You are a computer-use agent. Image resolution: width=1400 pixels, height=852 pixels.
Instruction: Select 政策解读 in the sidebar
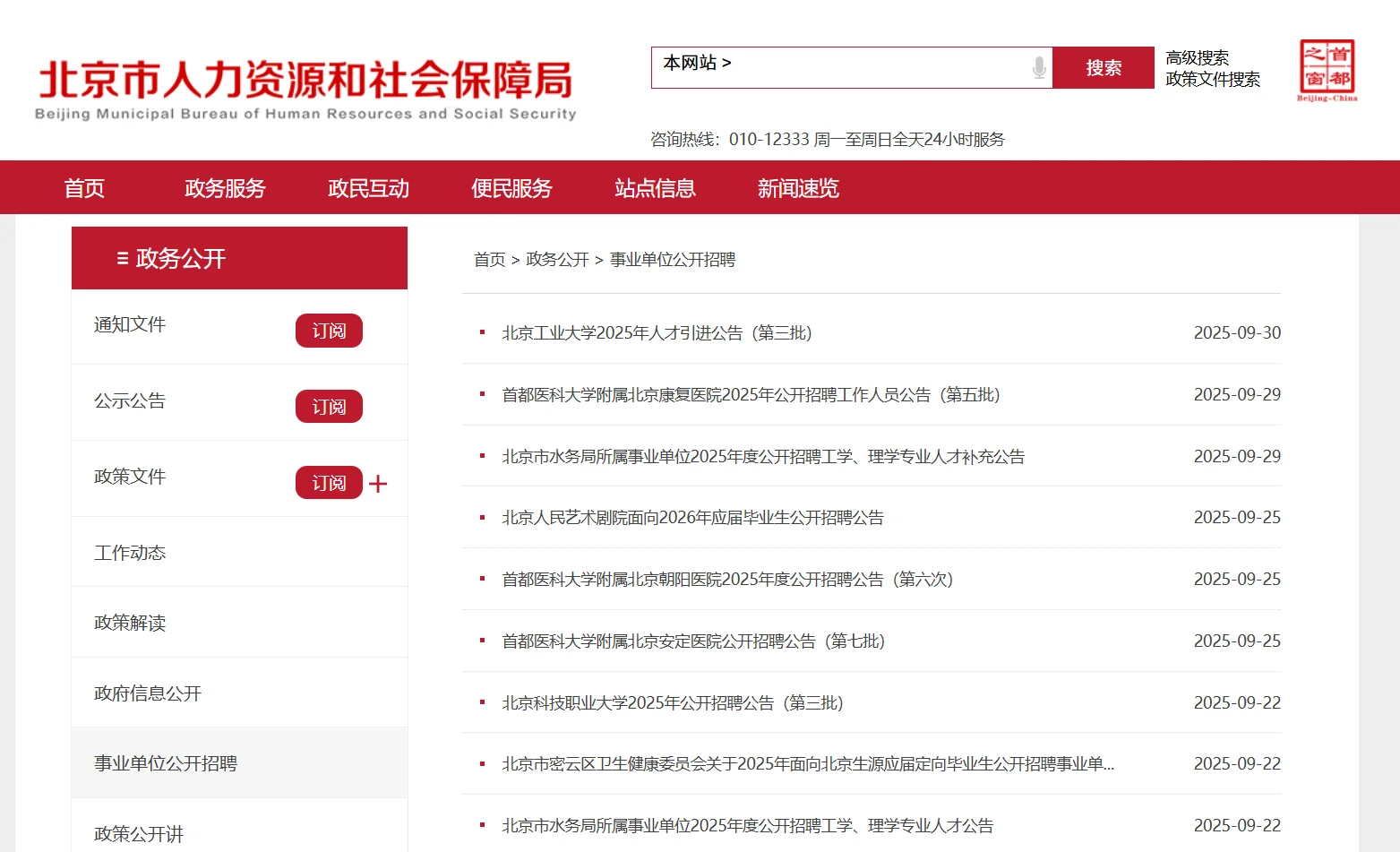[x=130, y=623]
